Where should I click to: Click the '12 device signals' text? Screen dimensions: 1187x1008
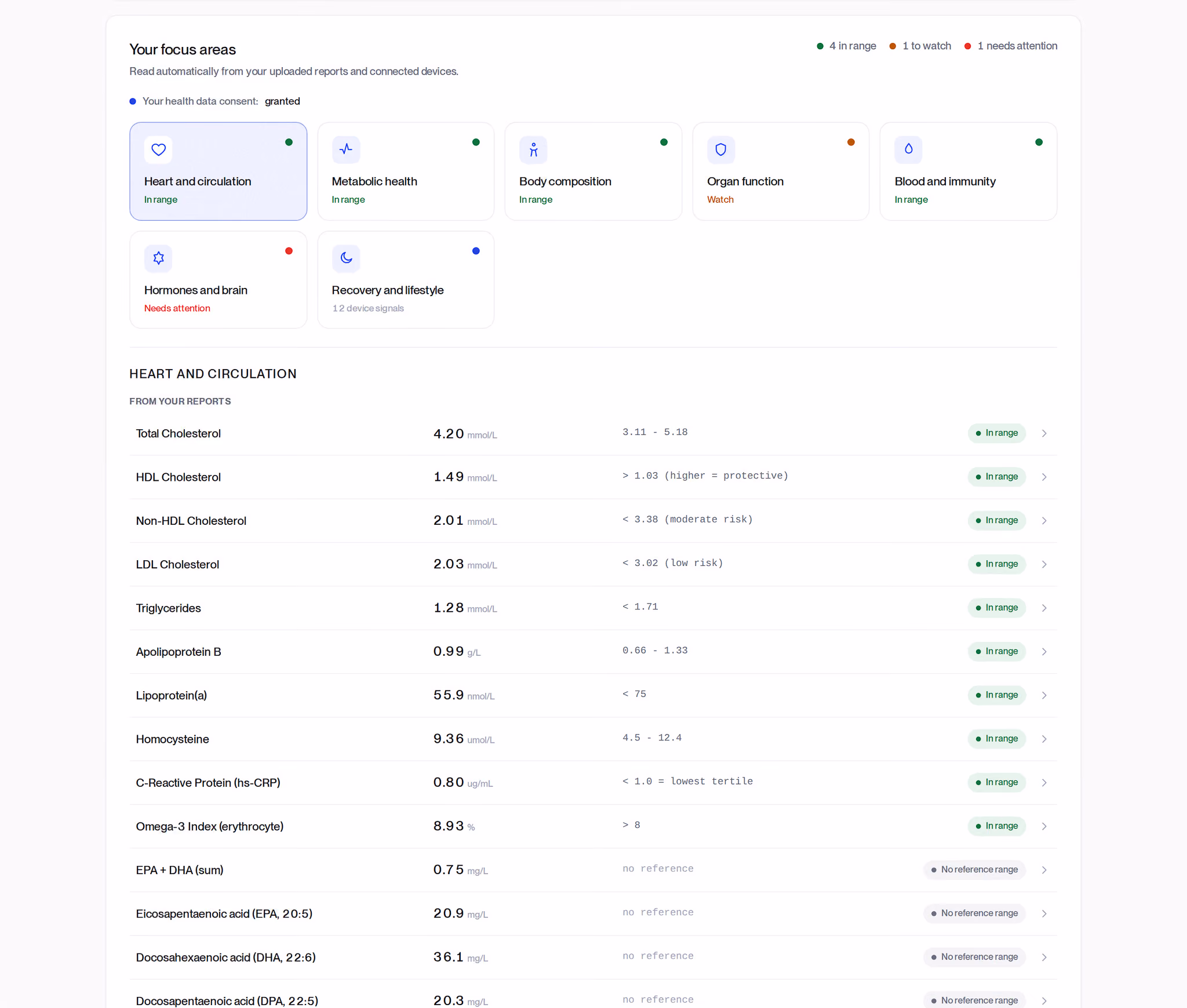(368, 308)
